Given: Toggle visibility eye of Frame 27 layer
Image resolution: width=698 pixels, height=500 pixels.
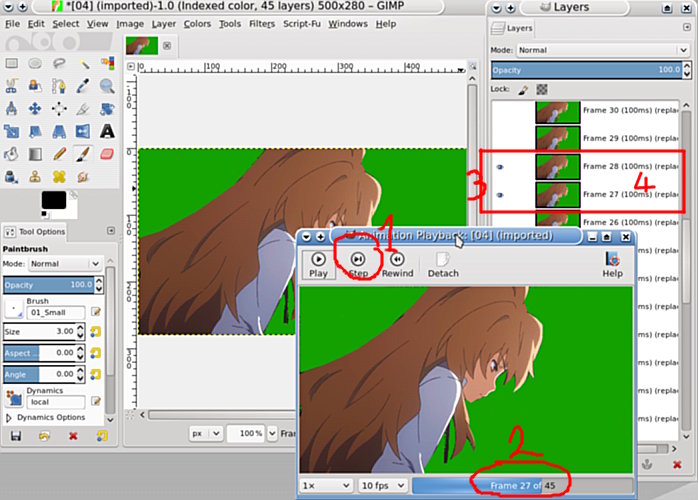Looking at the screenshot, I should 500,195.
